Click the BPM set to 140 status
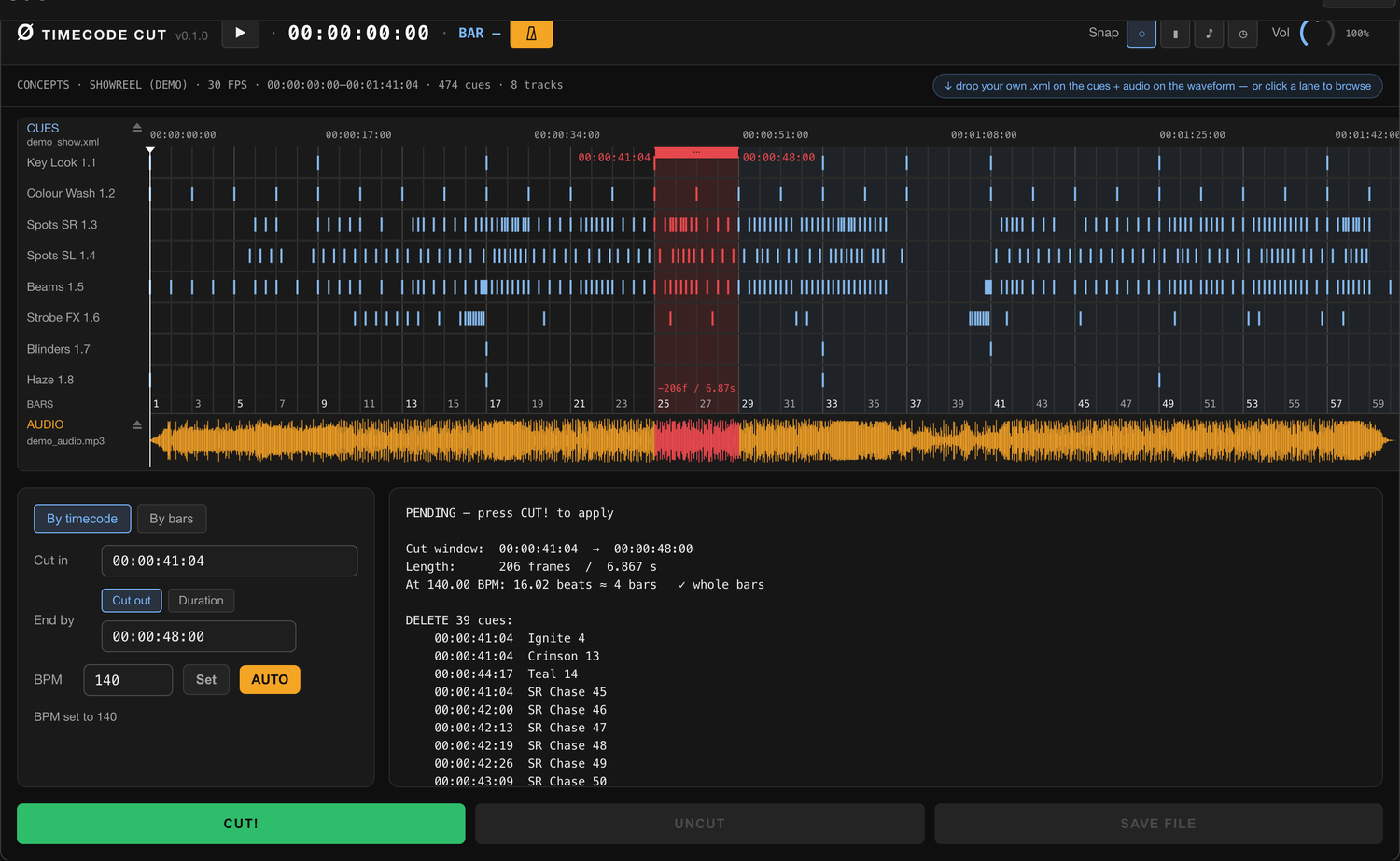 (x=76, y=717)
